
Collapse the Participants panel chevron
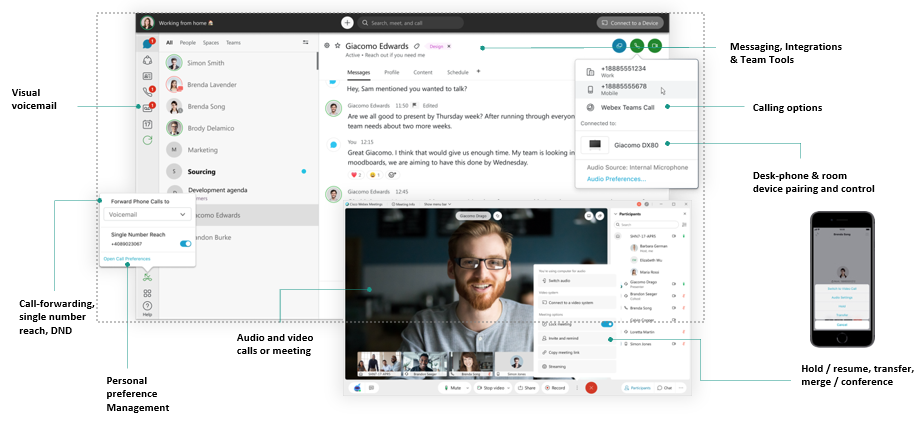[615, 214]
